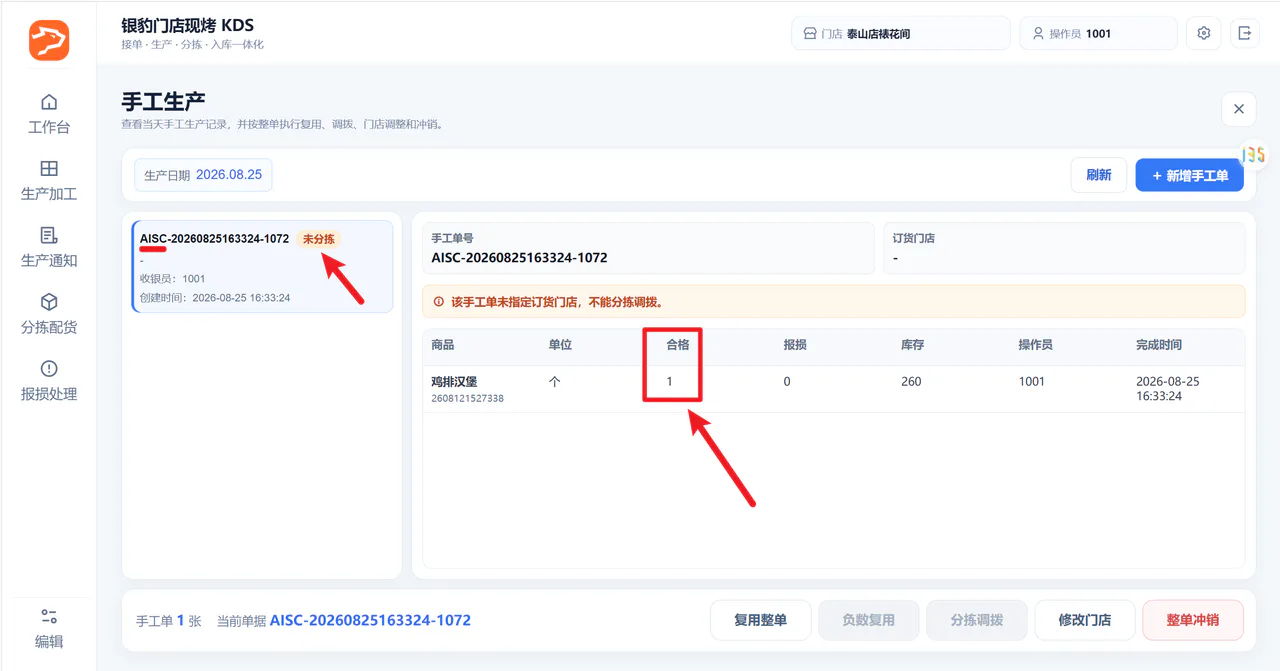Click 收银员：1001 in the order card
This screenshot has height=671, width=1280.
[x=173, y=279]
